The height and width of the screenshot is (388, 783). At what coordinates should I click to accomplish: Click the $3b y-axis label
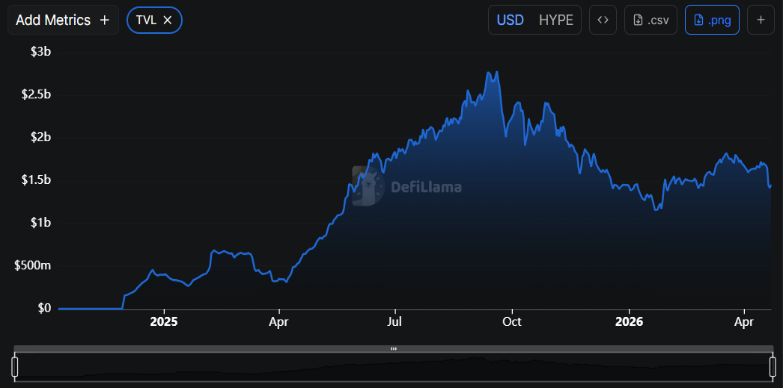pos(41,52)
